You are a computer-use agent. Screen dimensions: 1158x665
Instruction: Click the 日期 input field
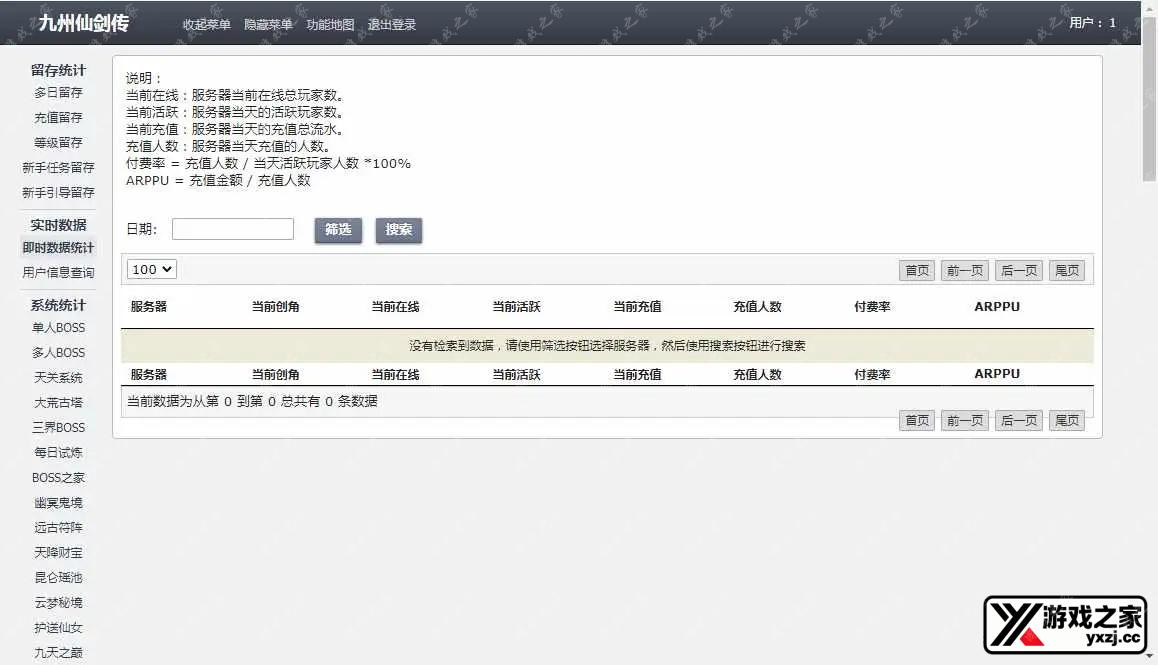233,229
